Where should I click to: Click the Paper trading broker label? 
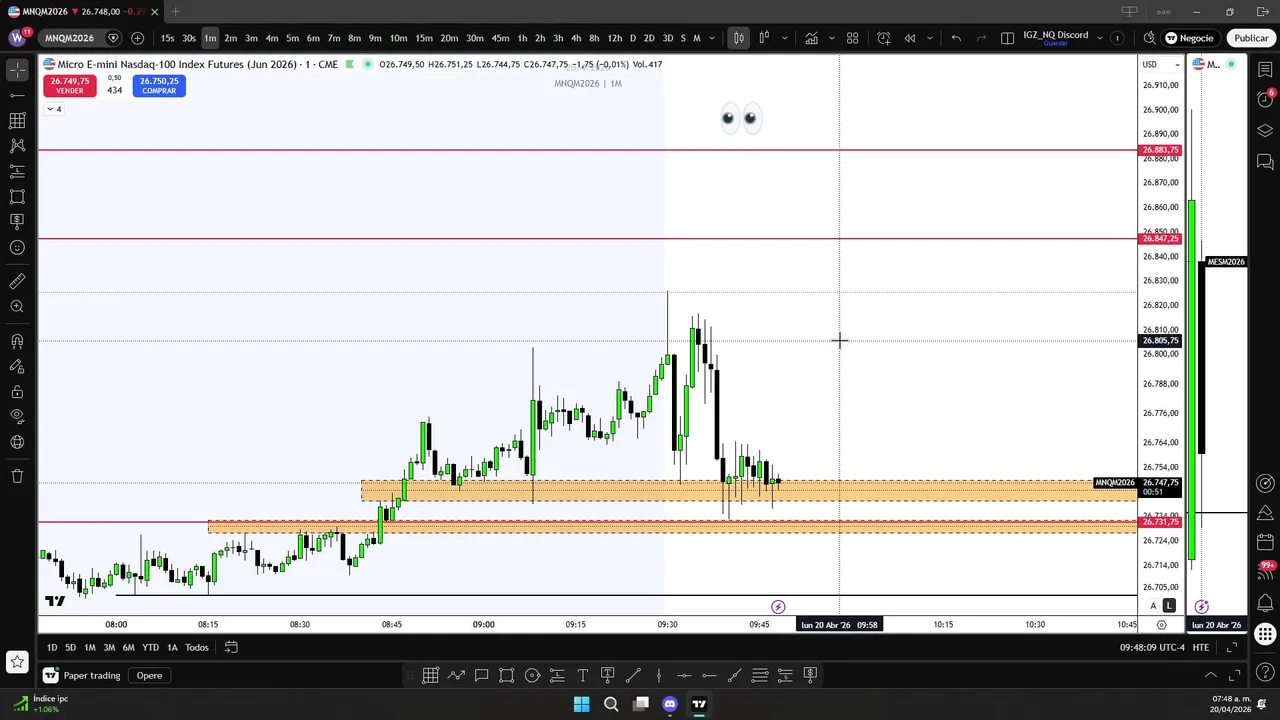click(x=91, y=675)
